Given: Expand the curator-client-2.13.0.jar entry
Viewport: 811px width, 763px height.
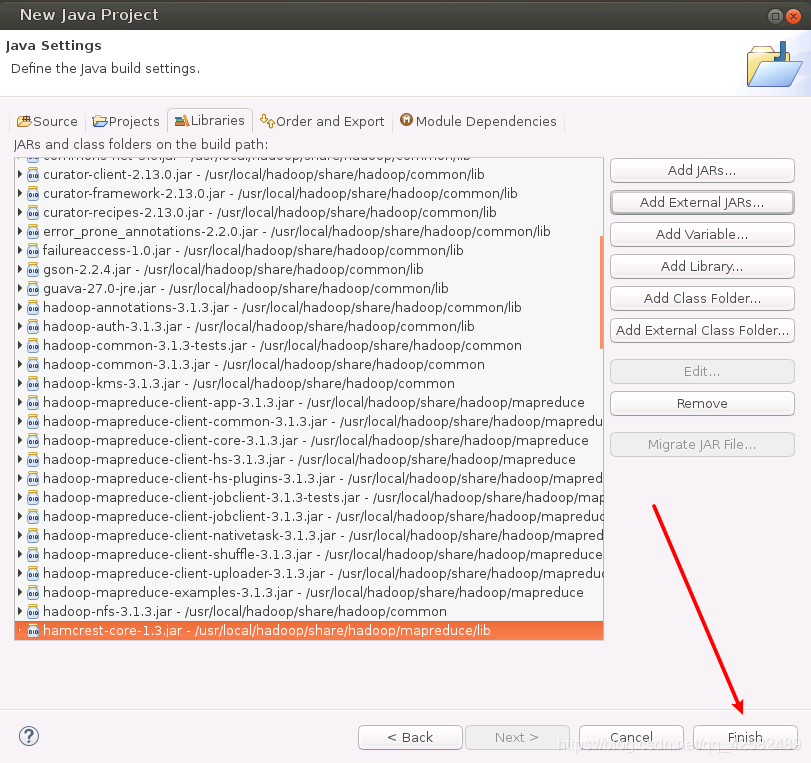Looking at the screenshot, I should point(20,174).
